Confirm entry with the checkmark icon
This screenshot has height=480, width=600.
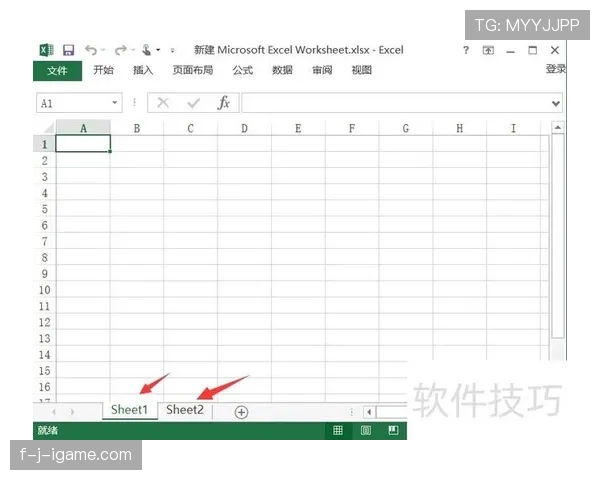point(194,103)
